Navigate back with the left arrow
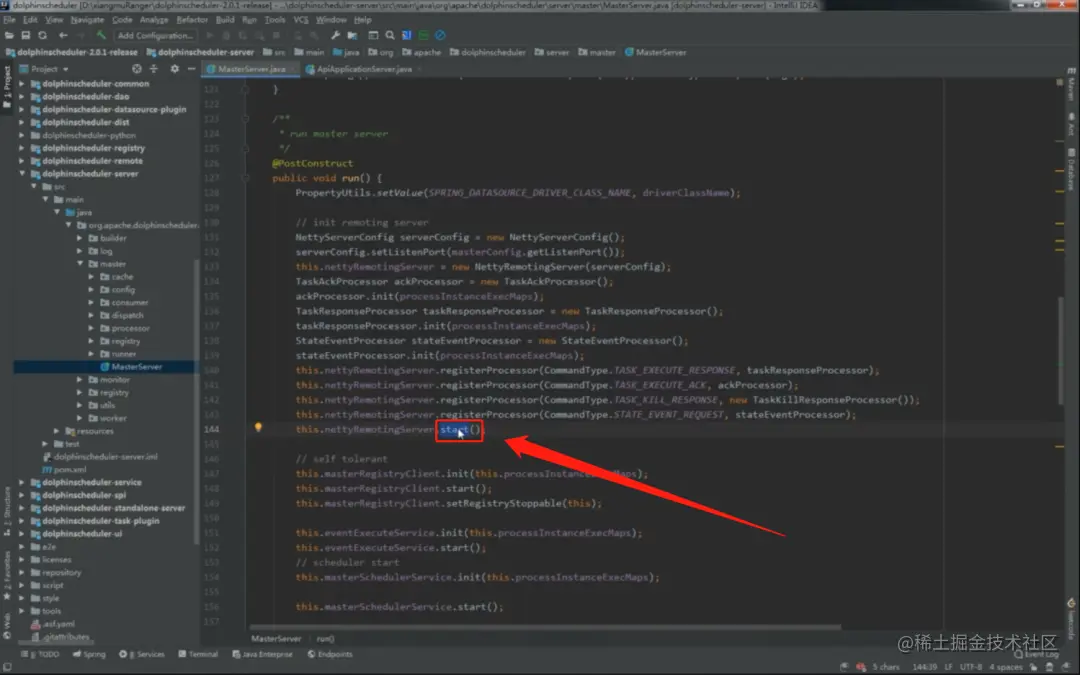Viewport: 1080px width, 675px height. tap(63, 35)
